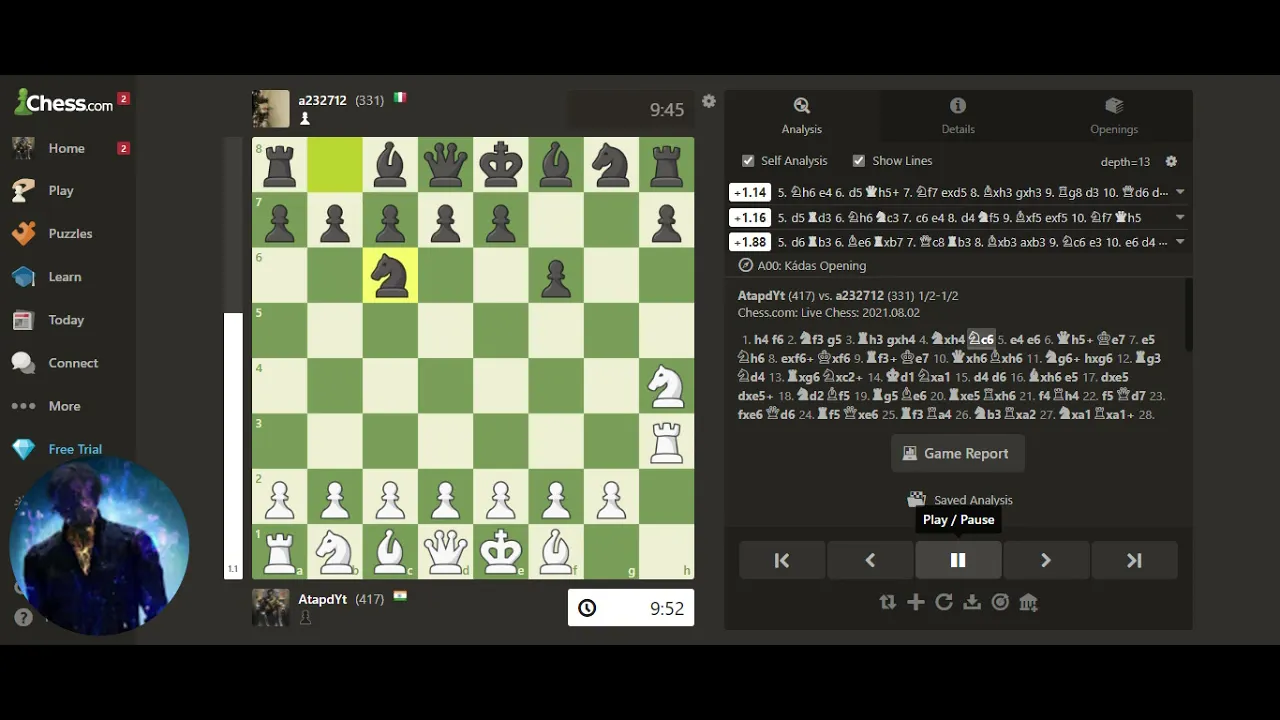Click the +1.14 evaluation badge
Image resolution: width=1280 pixels, height=720 pixels.
coord(749,192)
